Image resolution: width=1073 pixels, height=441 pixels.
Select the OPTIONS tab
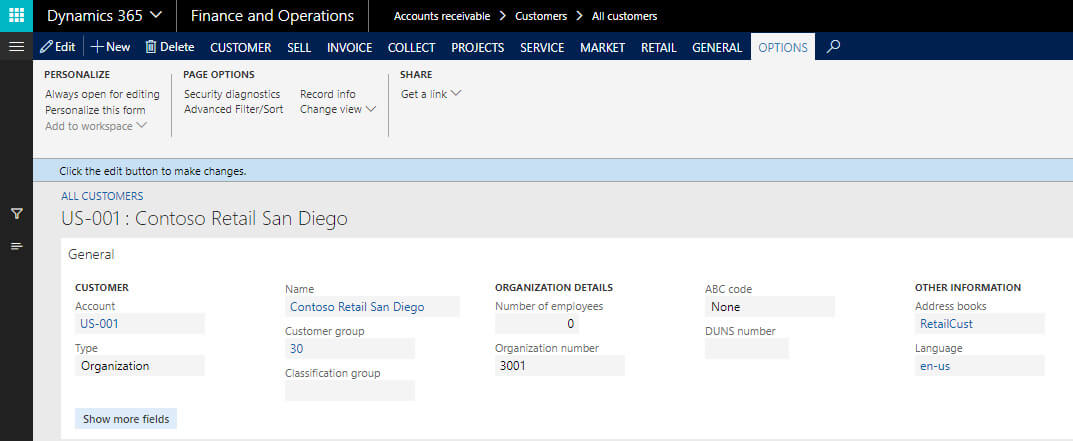pyautogui.click(x=783, y=47)
